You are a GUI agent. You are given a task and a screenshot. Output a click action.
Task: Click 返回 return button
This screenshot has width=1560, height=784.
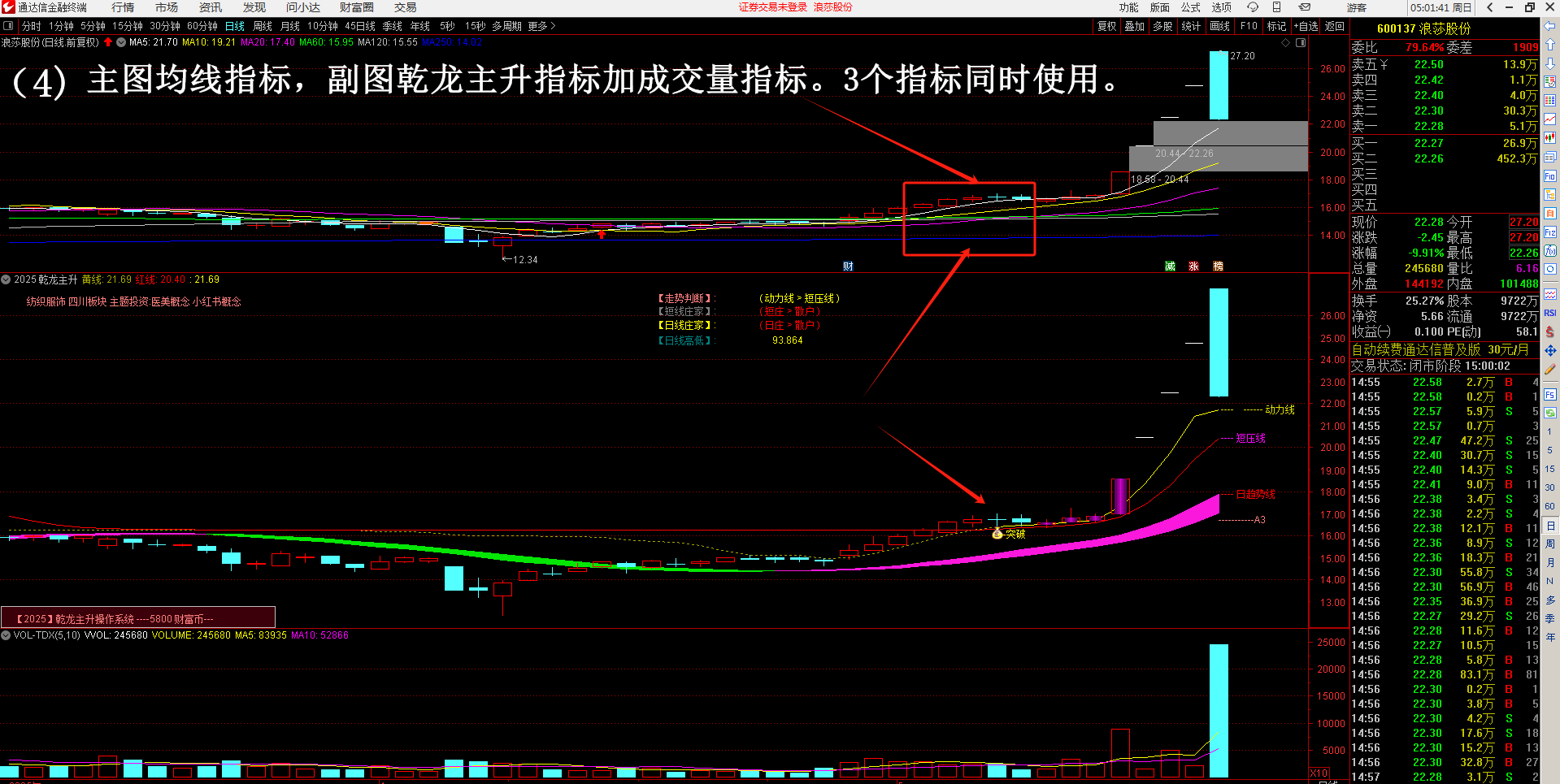coord(1335,26)
